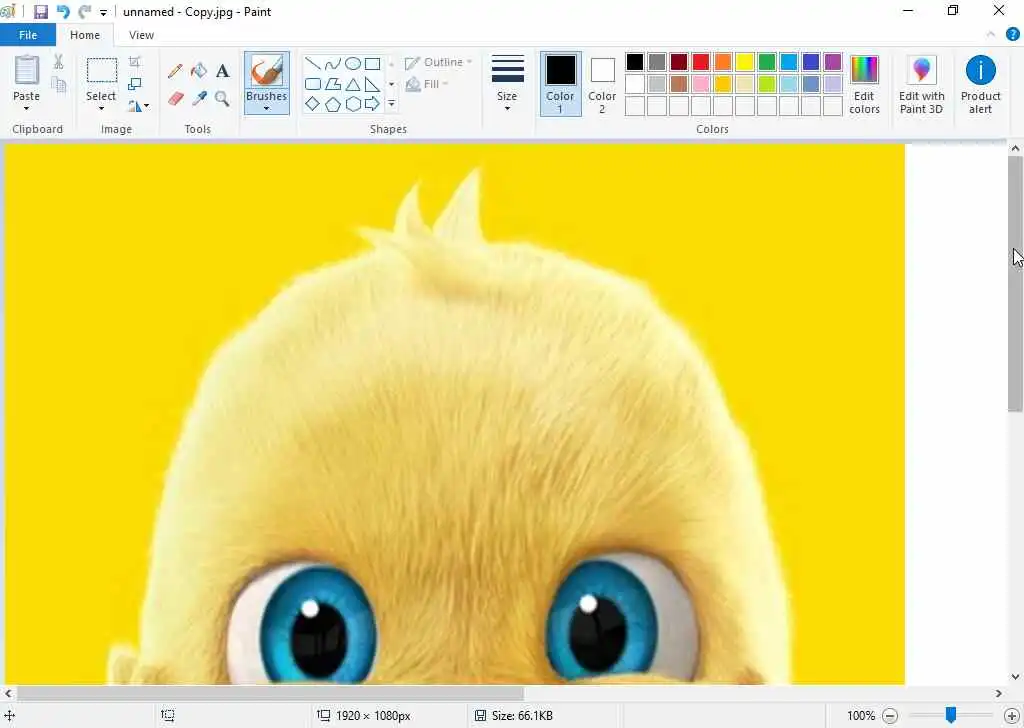
Task: Click the Save icon in title bar
Action: (40, 12)
